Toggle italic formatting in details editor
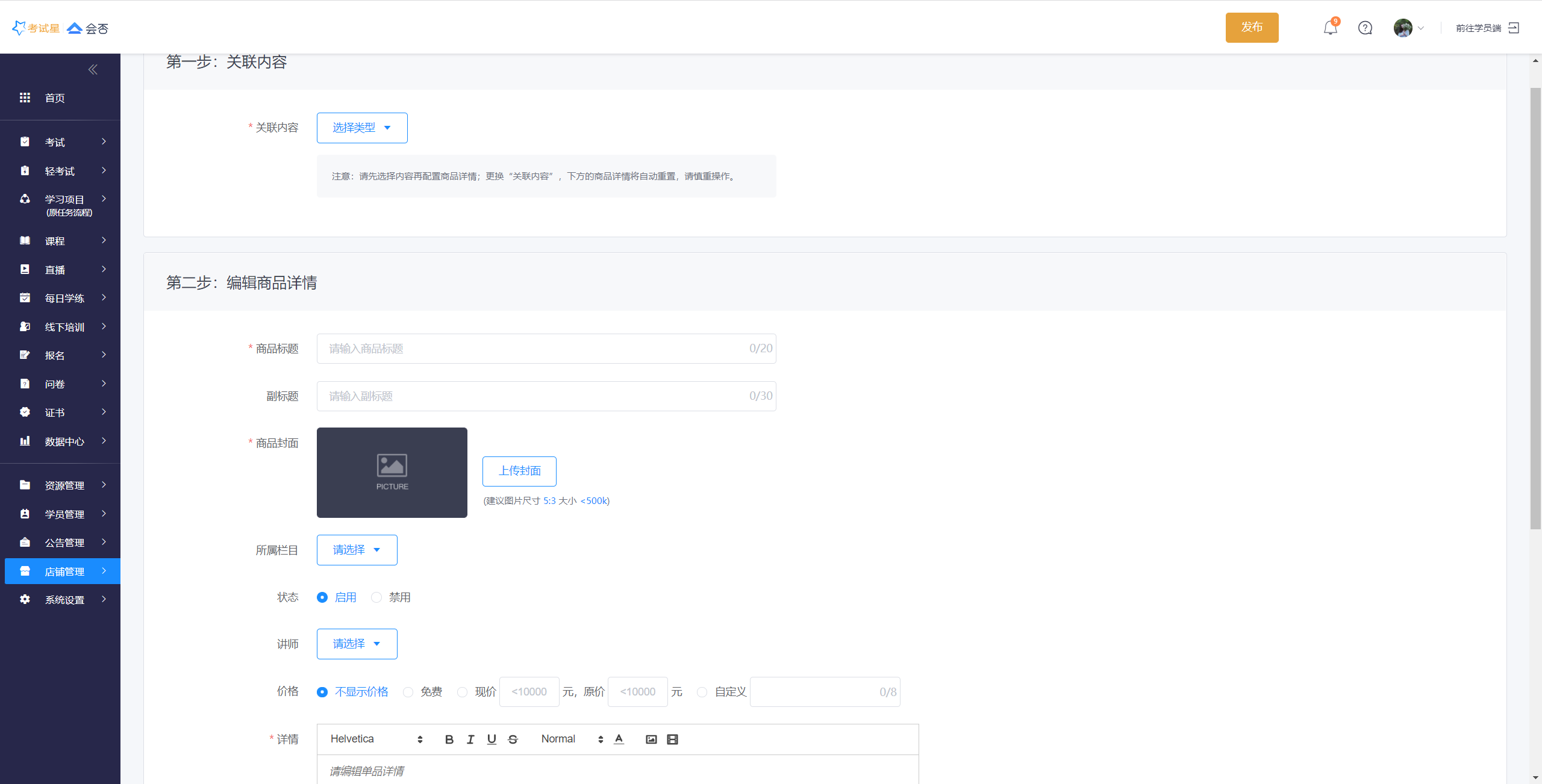The image size is (1542, 784). 470,739
